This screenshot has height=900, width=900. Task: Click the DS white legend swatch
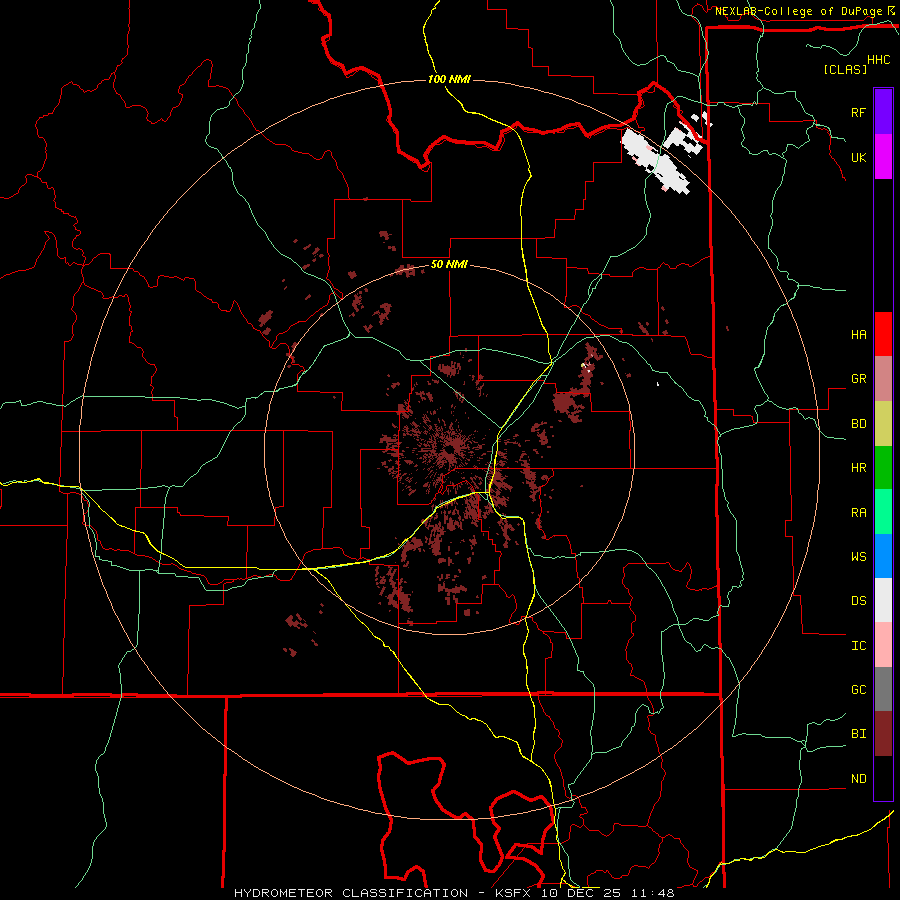[883, 600]
